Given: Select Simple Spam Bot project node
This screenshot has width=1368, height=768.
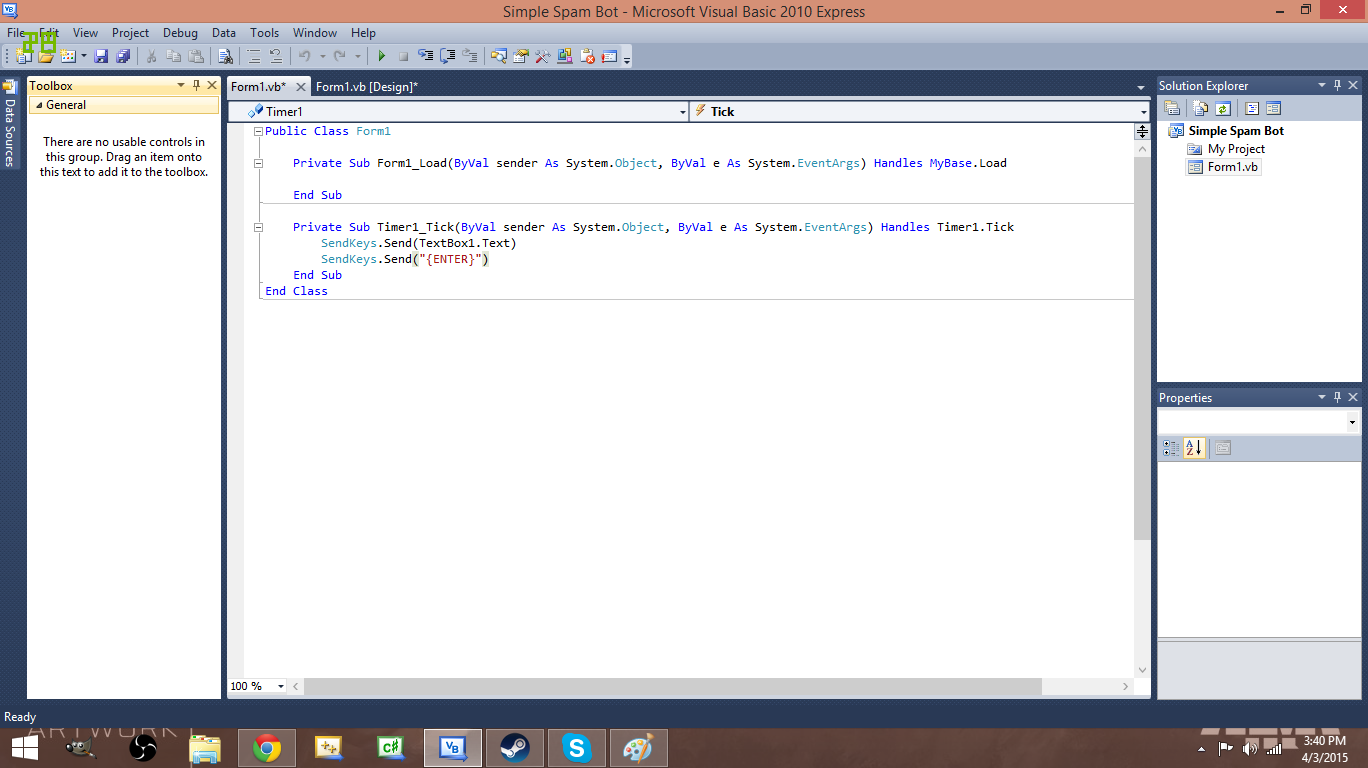Looking at the screenshot, I should [x=1236, y=131].
